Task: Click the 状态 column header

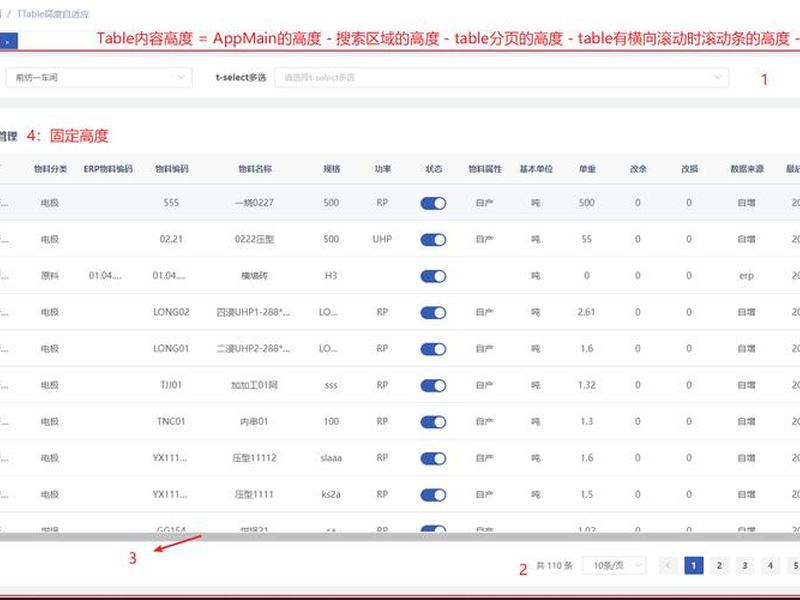Action: [433, 169]
